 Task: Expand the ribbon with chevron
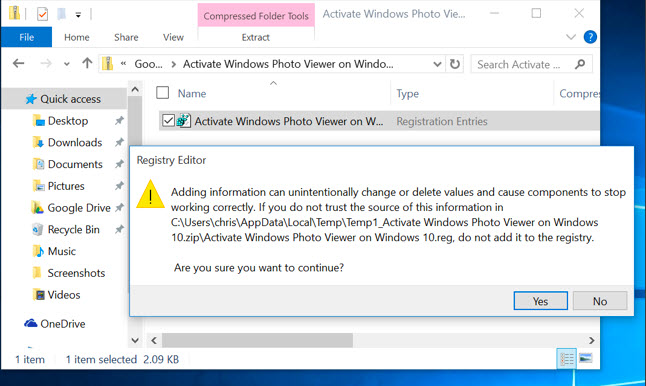(x=571, y=37)
